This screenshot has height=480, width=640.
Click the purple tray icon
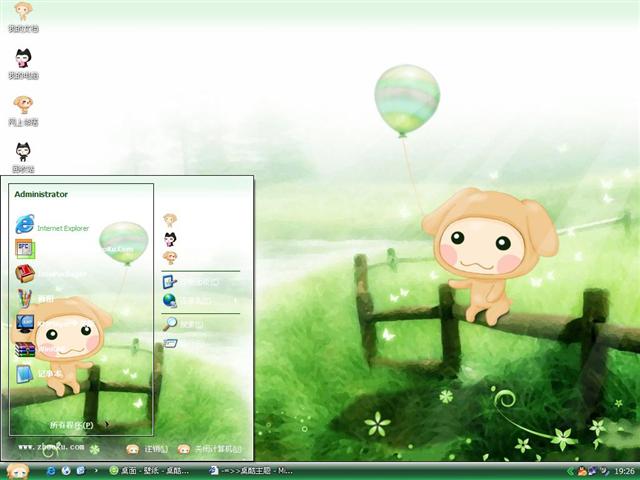click(593, 471)
